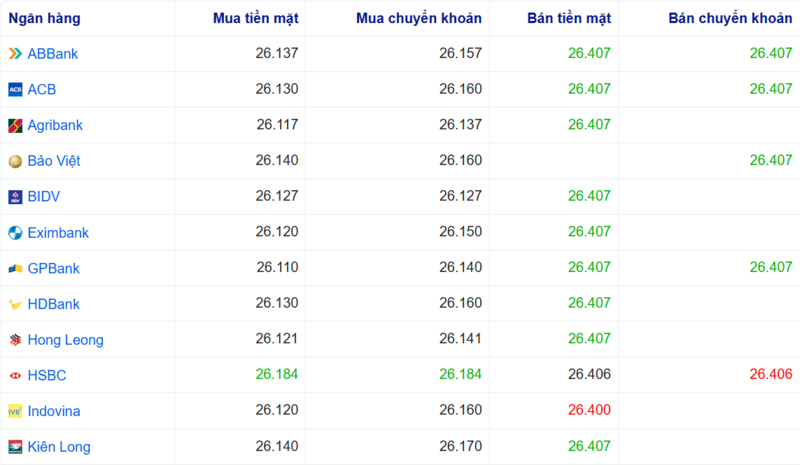Select GPBank Bán chuyển khoản 26.407
Viewport: 800px width, 465px height.
(x=771, y=267)
